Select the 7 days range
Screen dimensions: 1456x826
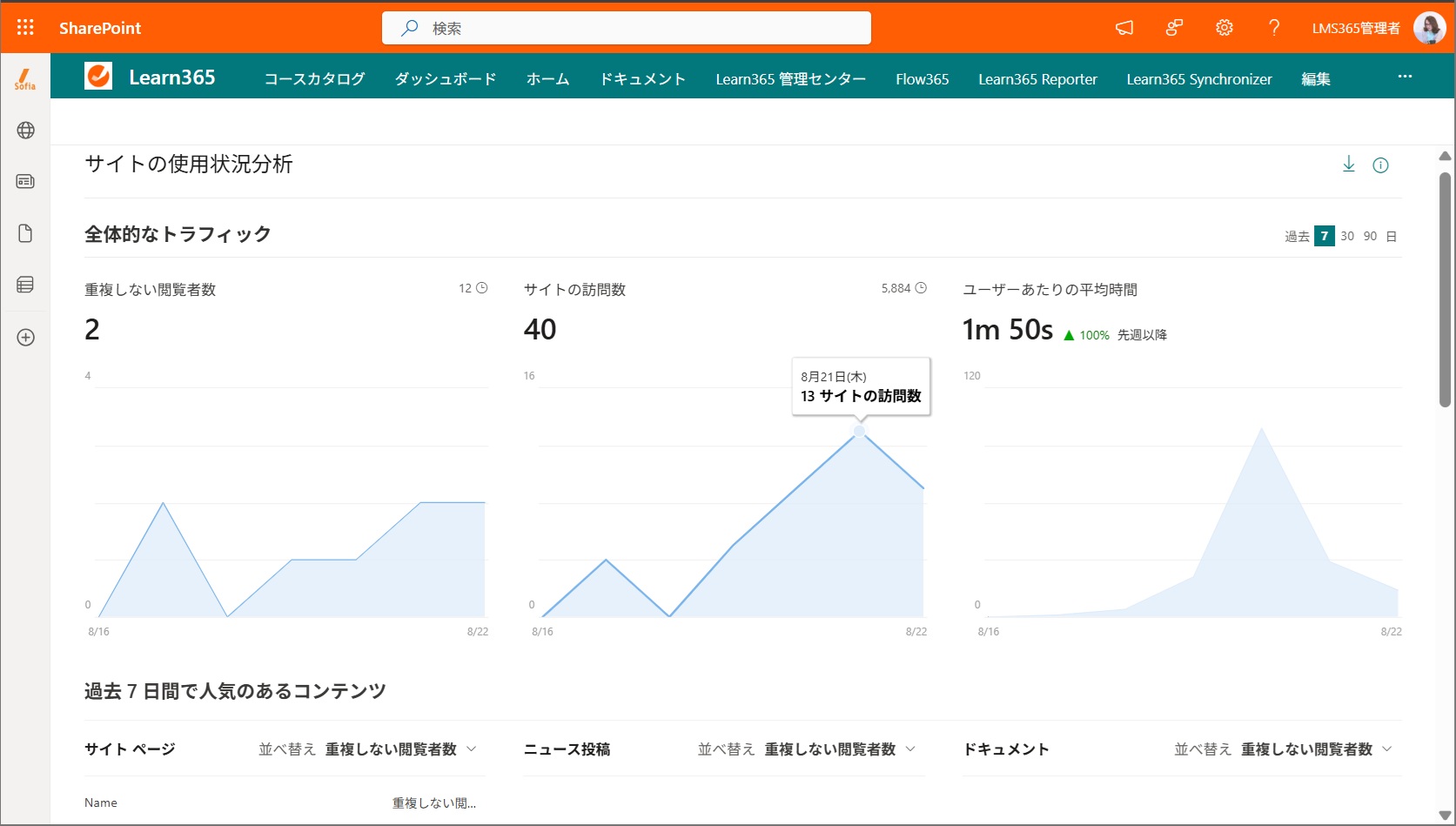pyautogui.click(x=1325, y=236)
